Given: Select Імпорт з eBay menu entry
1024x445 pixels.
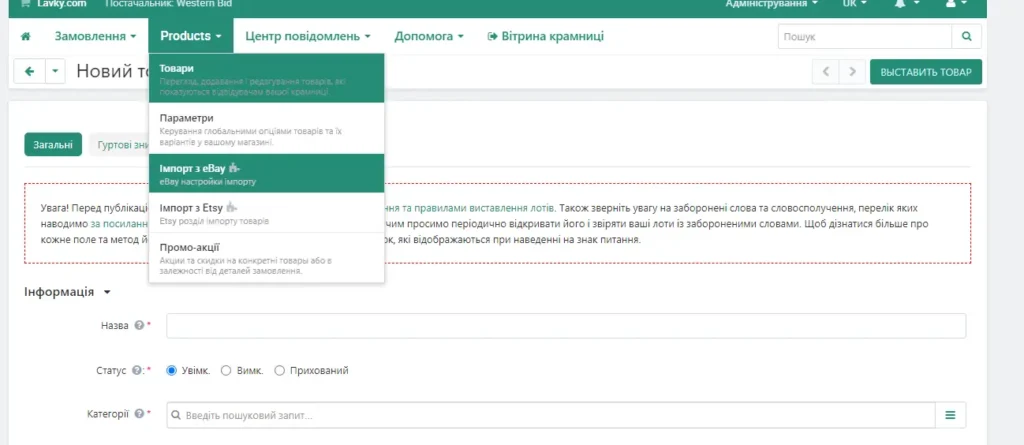Looking at the screenshot, I should point(266,173).
